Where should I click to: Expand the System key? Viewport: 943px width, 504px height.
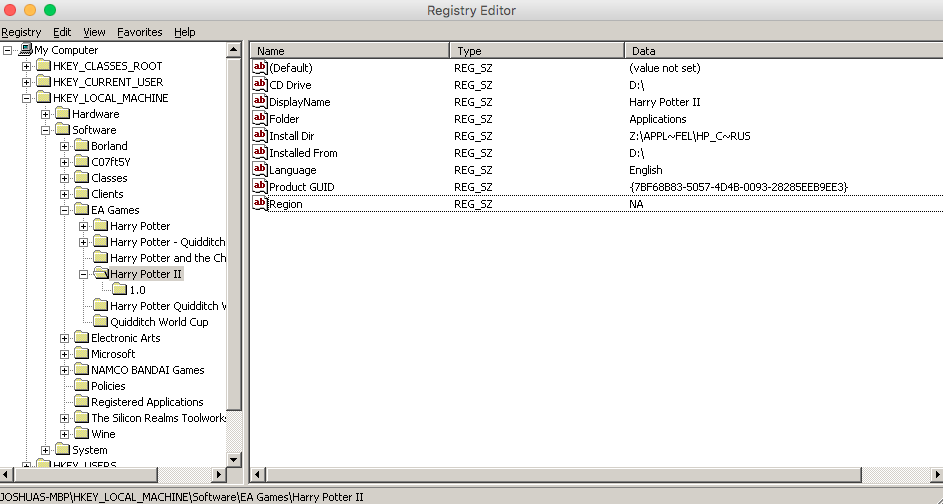tap(46, 450)
